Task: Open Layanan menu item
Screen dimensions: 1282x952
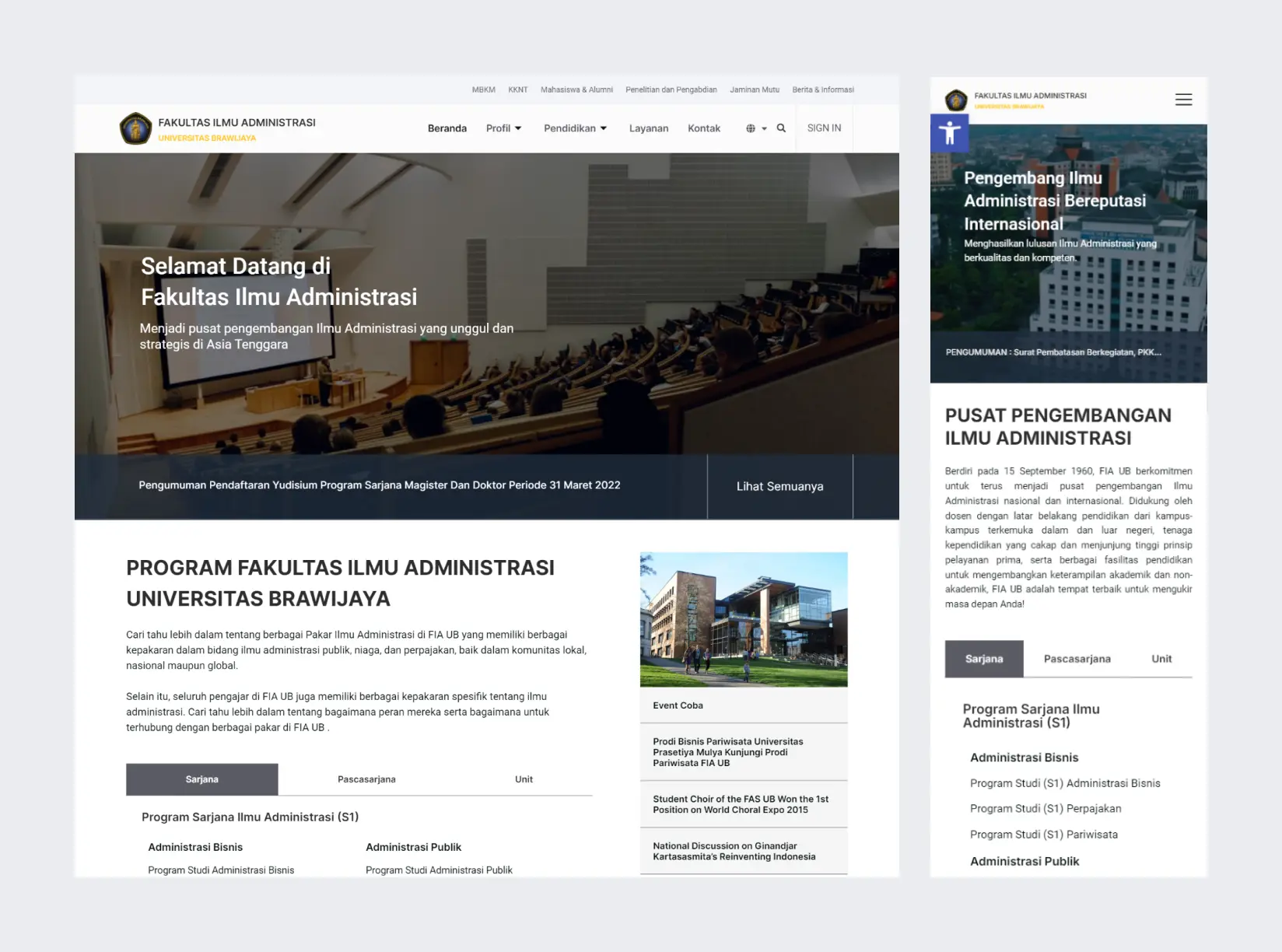Action: (x=648, y=128)
